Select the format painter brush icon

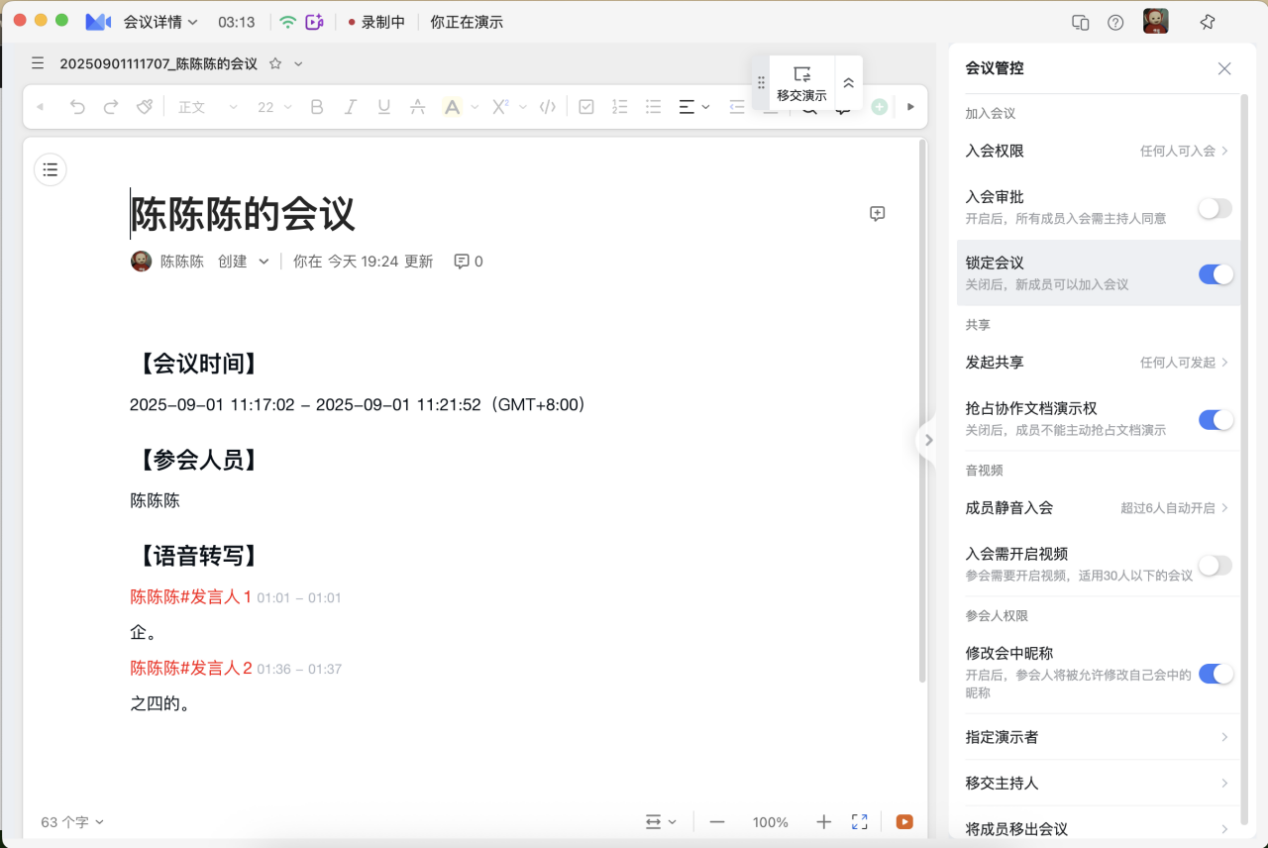click(x=145, y=107)
